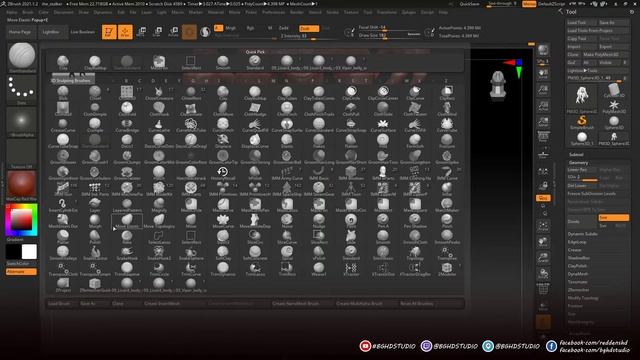
Task: Select the MatCap Red Wax material
Action: (21, 185)
